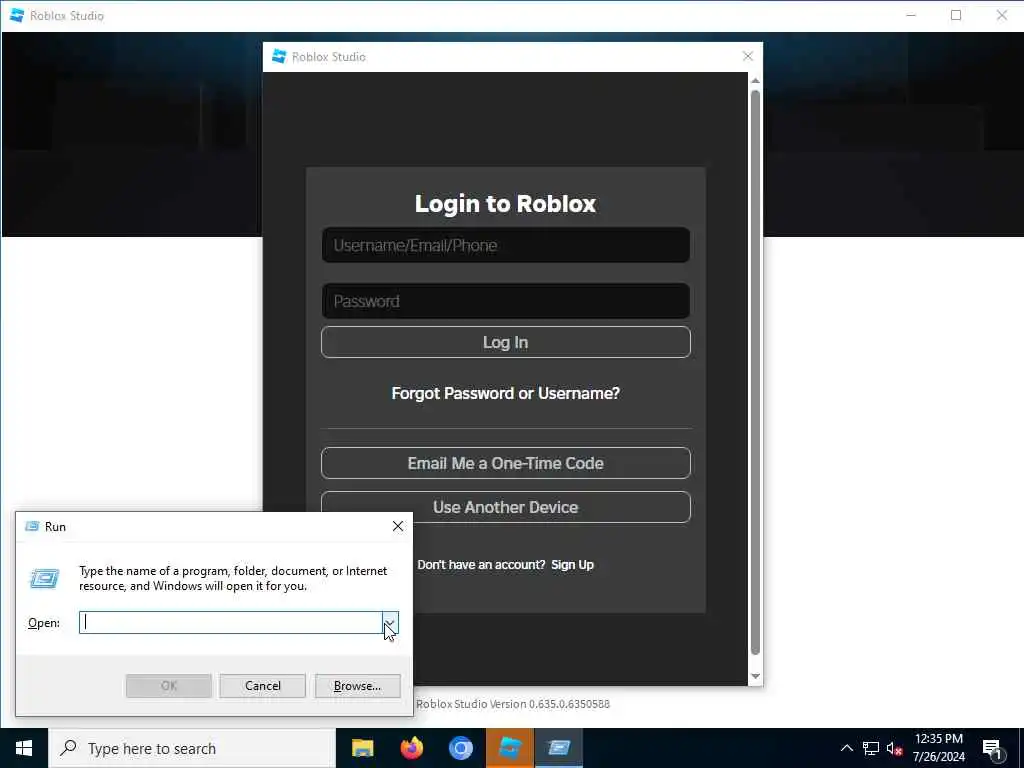This screenshot has width=1024, height=768.
Task: Click the Log In button
Action: (x=505, y=342)
